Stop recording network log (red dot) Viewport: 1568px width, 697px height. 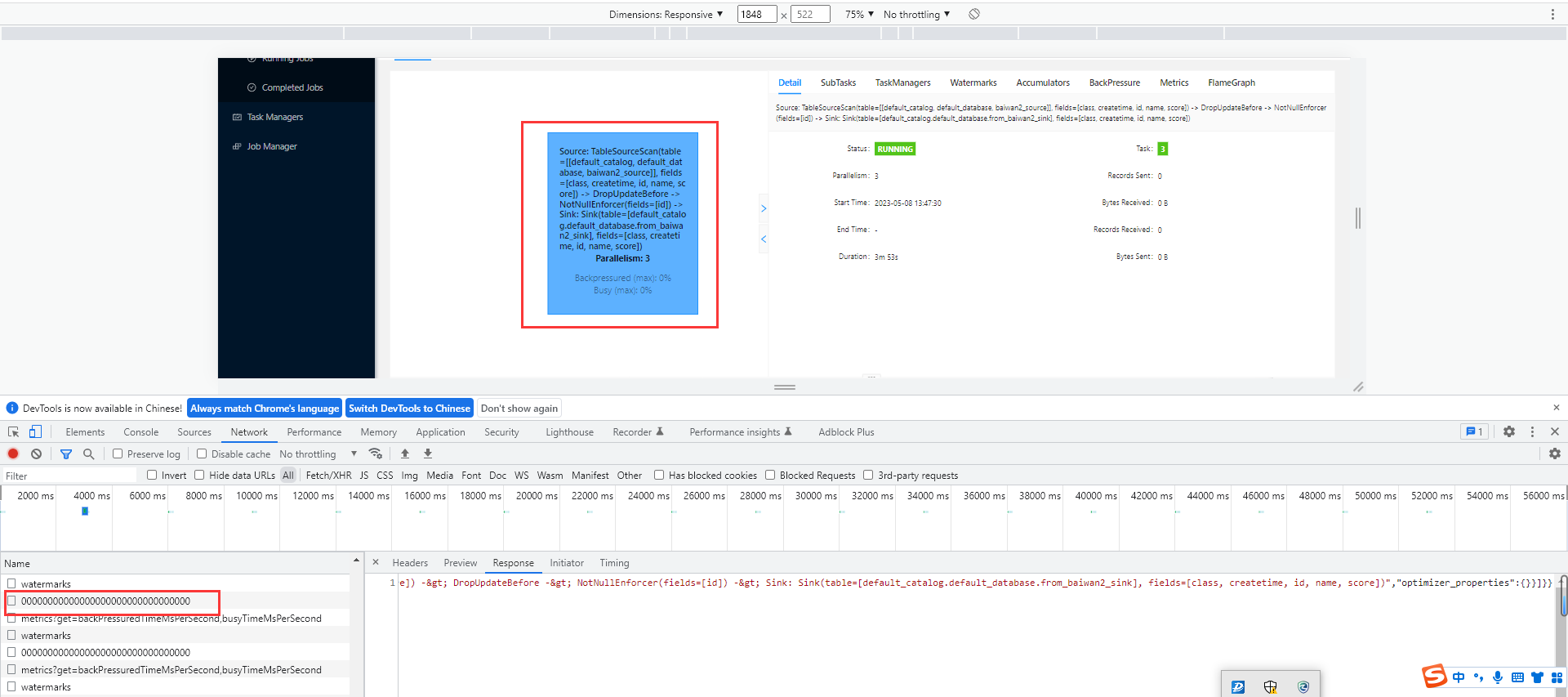click(13, 453)
